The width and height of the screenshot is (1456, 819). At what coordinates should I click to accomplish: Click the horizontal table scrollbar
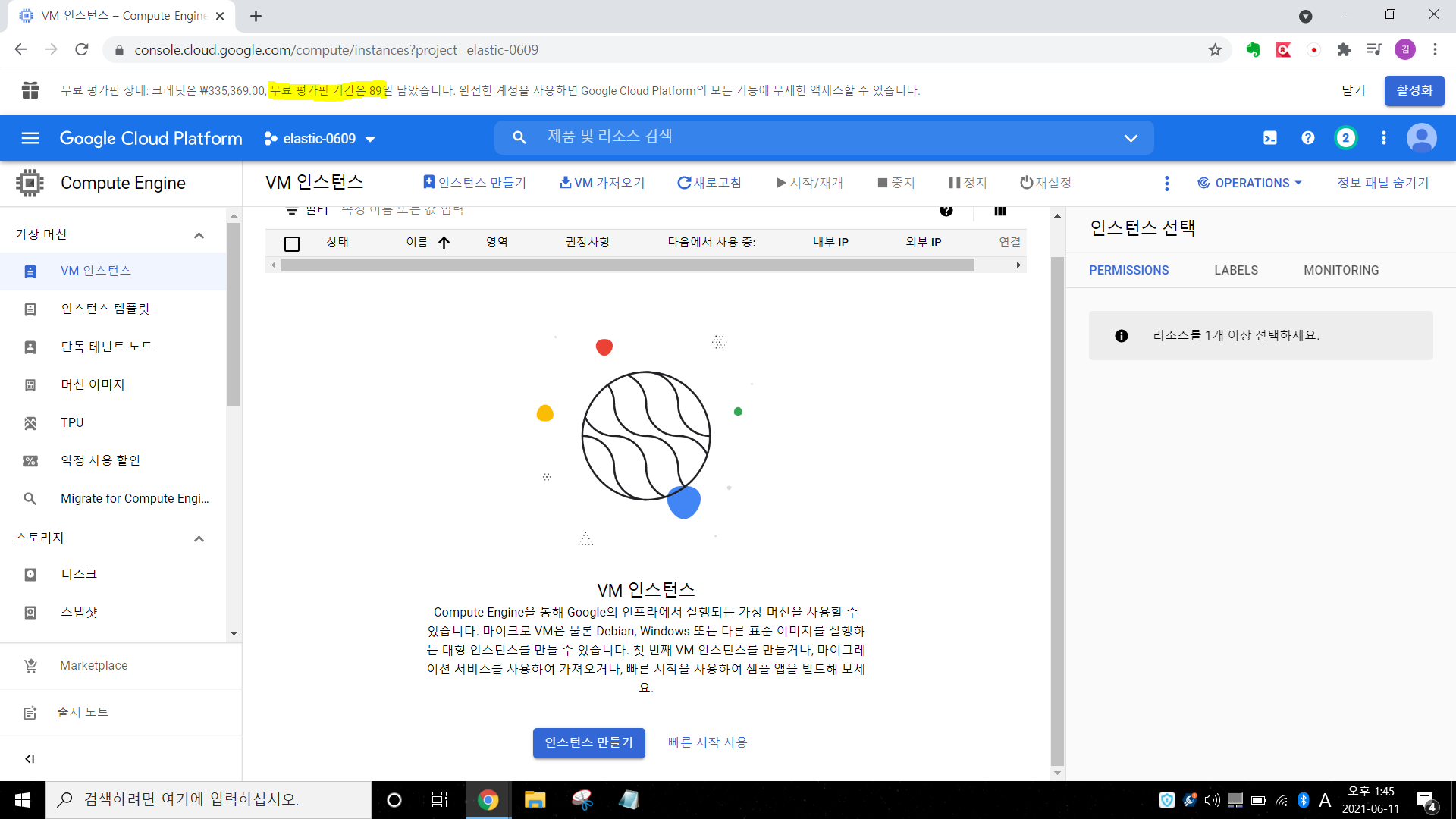[x=627, y=265]
